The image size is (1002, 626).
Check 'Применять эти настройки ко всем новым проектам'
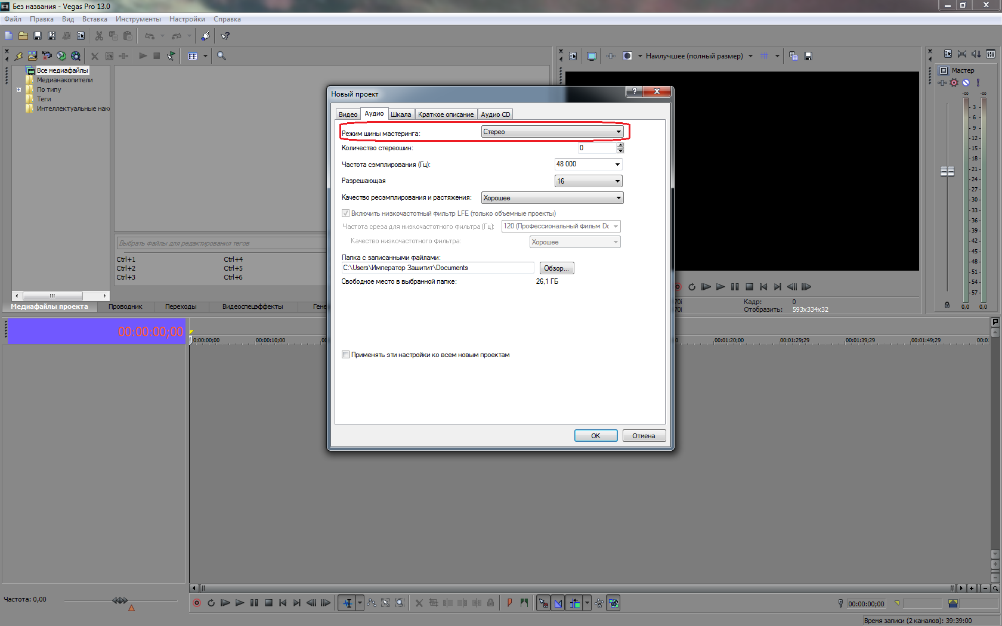click(346, 355)
